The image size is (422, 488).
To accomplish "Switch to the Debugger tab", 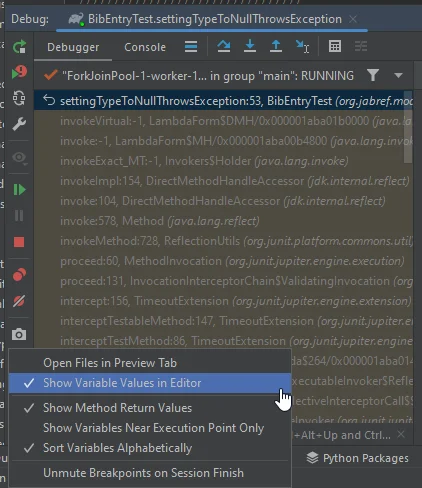I will point(73,47).
